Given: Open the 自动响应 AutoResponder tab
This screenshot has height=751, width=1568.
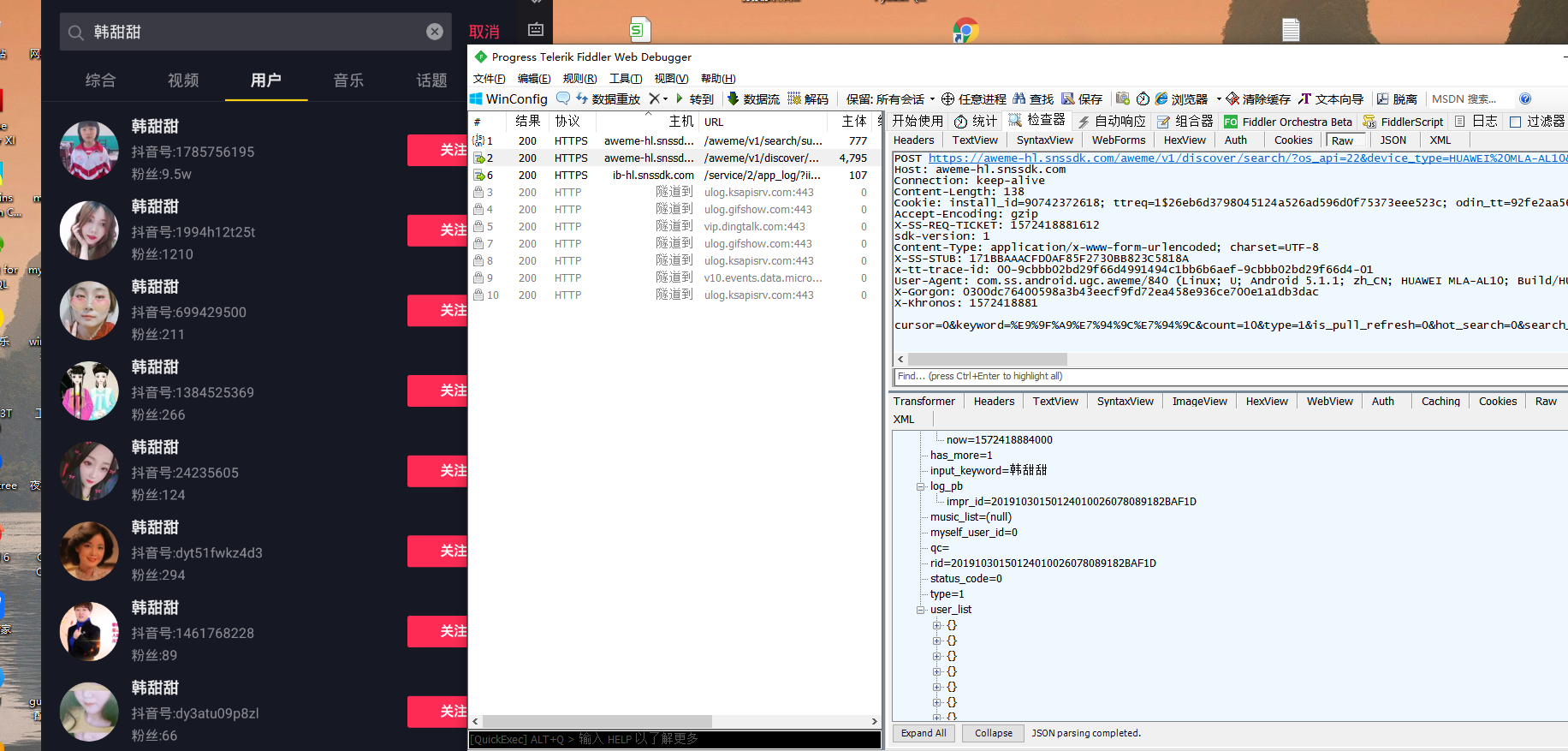Looking at the screenshot, I should (x=1112, y=122).
